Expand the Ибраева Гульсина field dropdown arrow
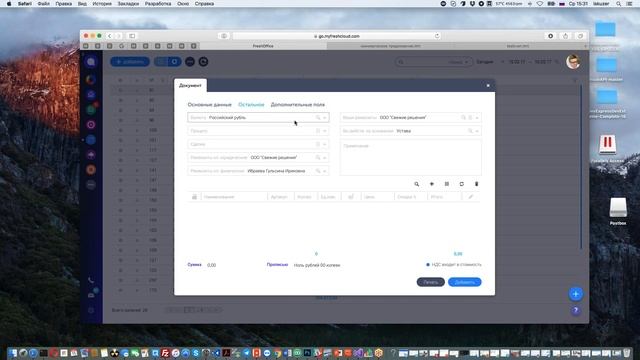The height and width of the screenshot is (360, 640). tap(325, 171)
